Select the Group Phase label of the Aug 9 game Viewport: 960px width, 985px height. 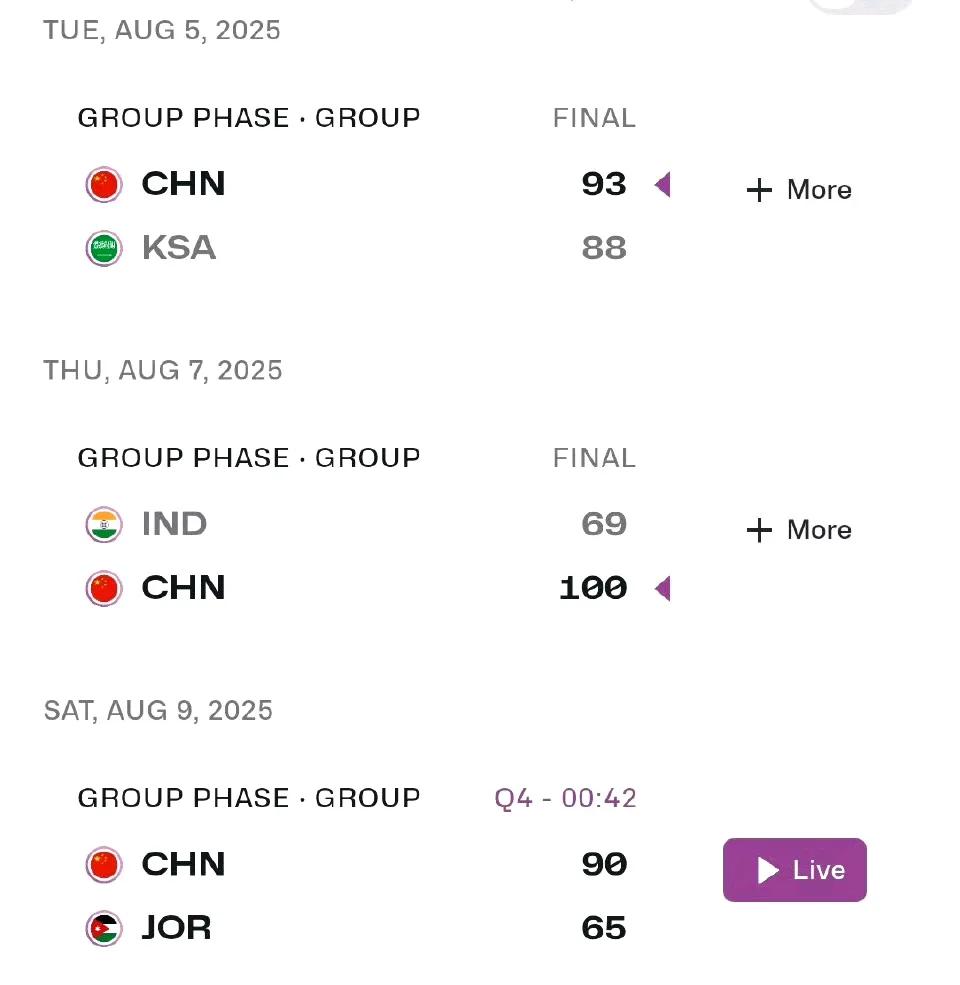click(x=249, y=798)
